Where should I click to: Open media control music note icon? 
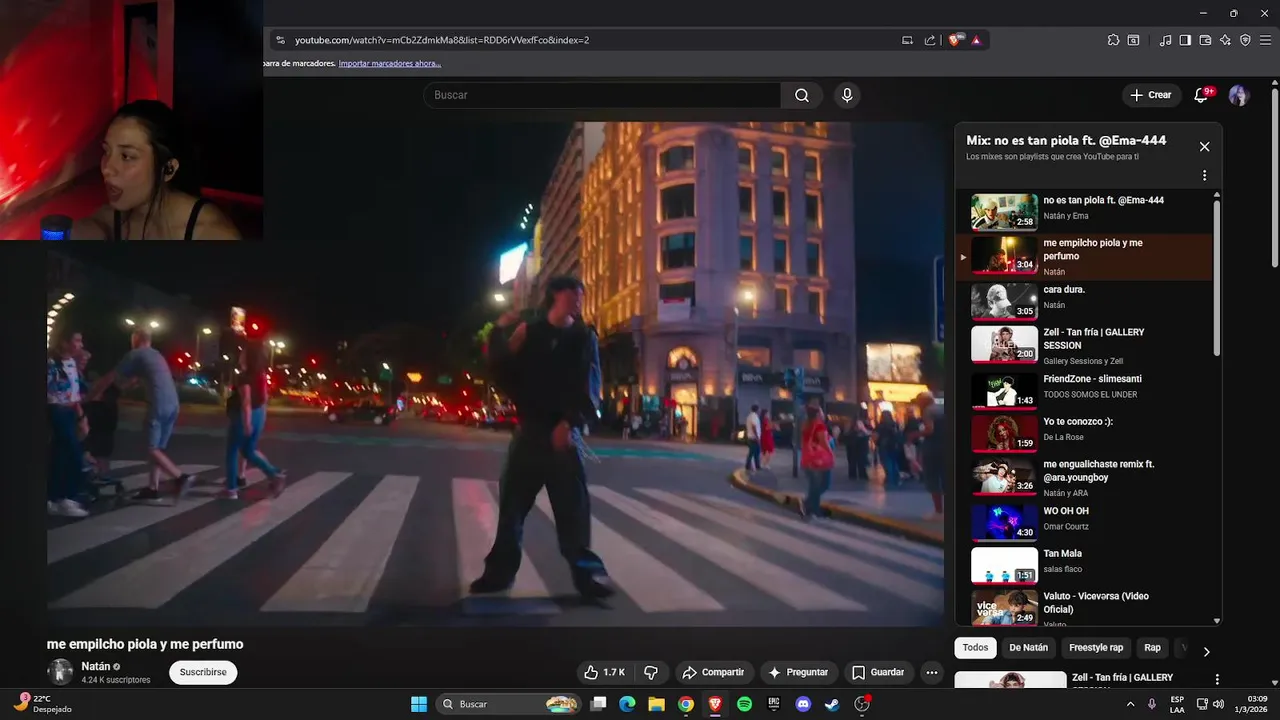click(1165, 40)
